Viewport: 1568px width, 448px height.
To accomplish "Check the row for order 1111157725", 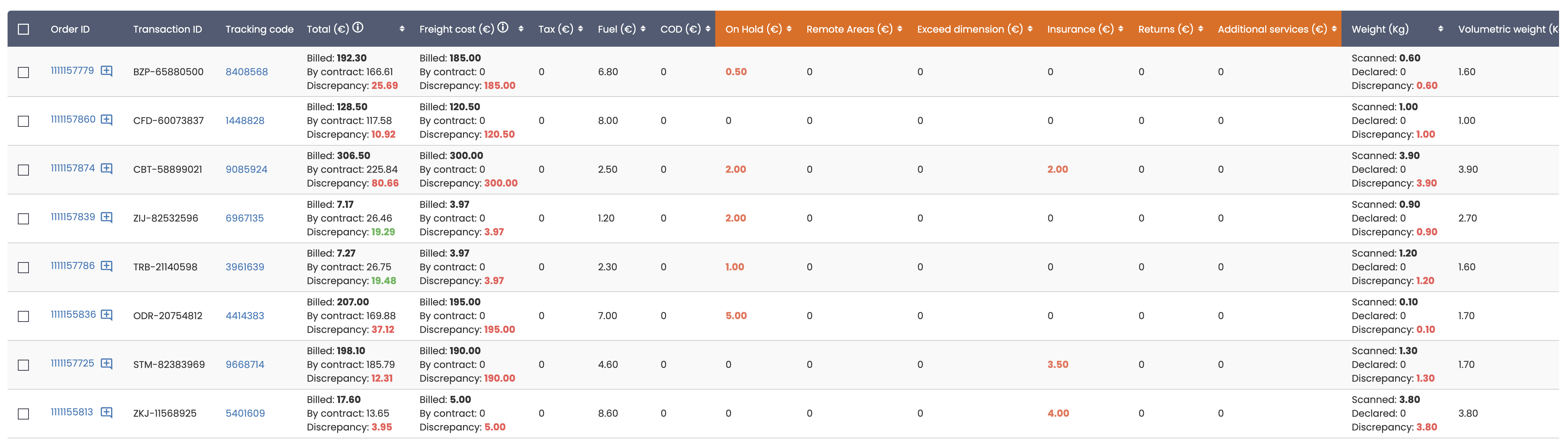I will (x=24, y=365).
